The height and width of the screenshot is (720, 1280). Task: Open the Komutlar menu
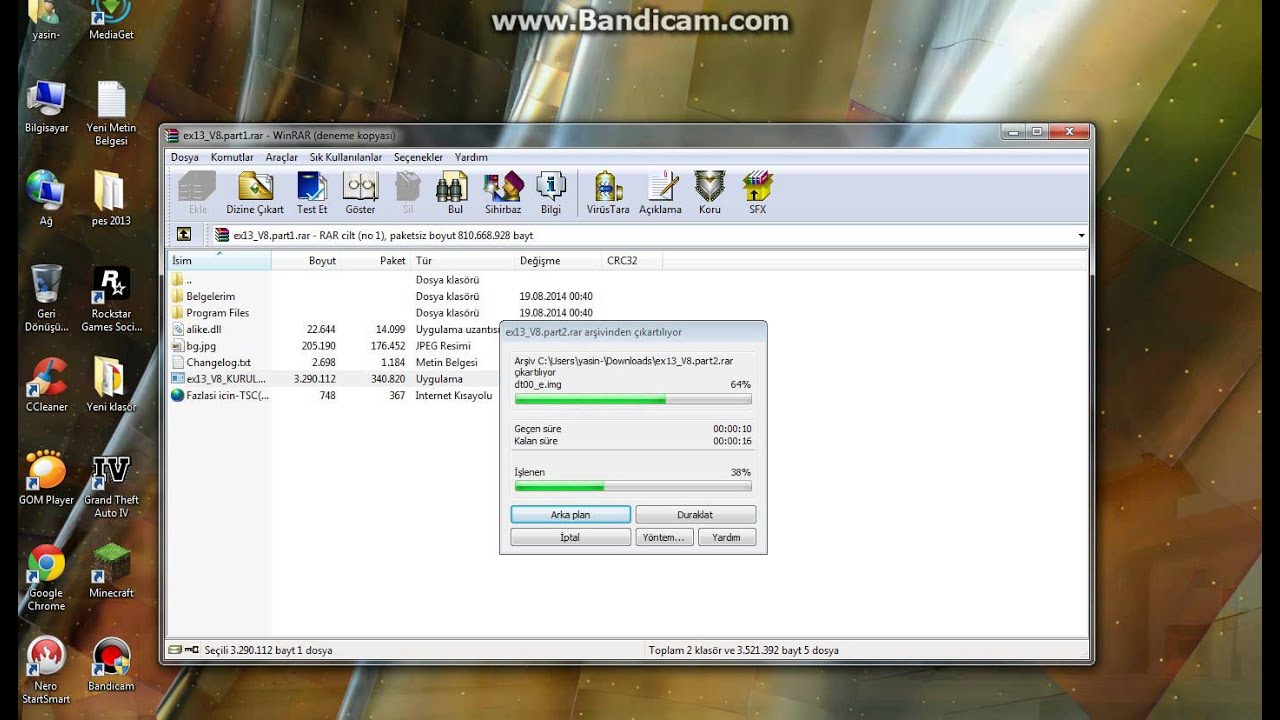[x=232, y=157]
